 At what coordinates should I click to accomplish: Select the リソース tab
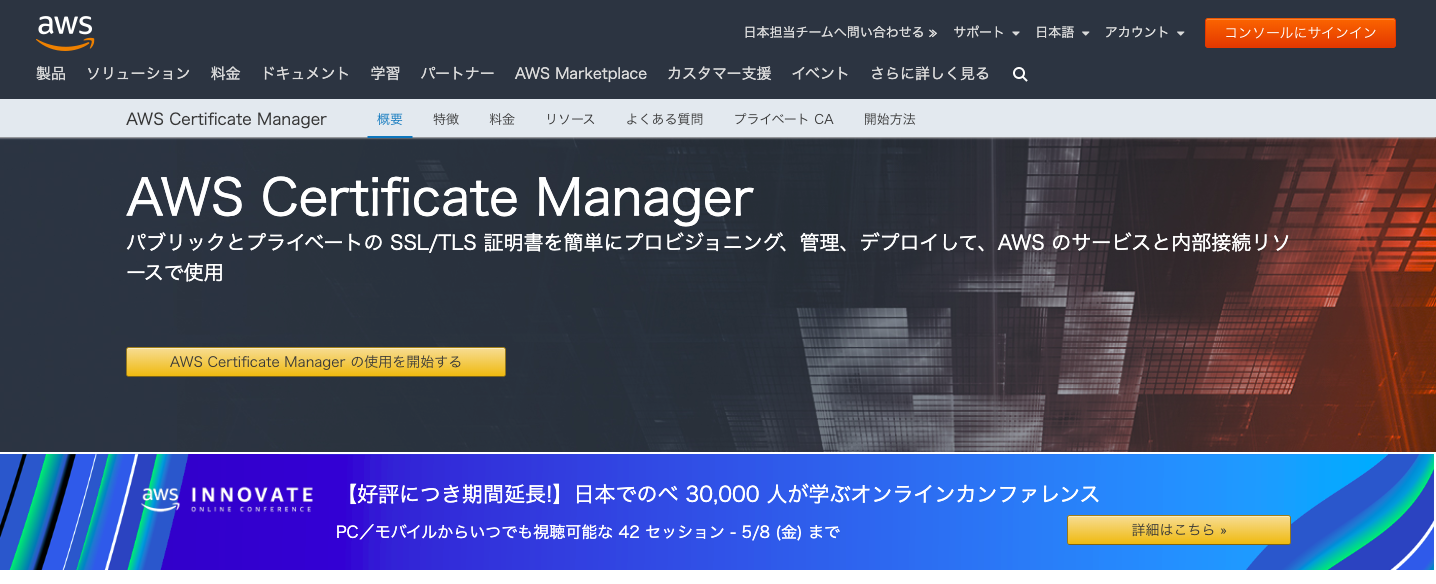tap(570, 119)
